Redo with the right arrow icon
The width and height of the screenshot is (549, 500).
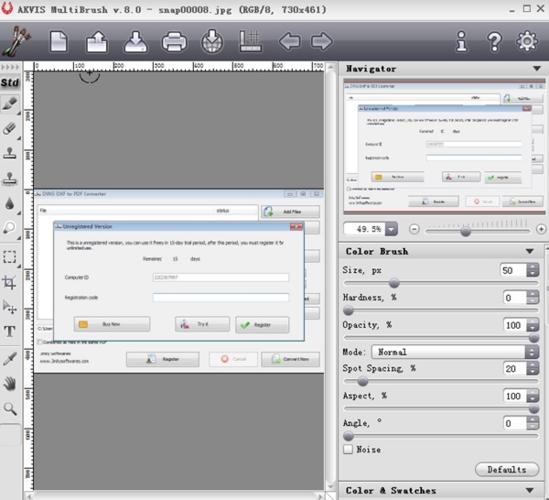click(321, 42)
